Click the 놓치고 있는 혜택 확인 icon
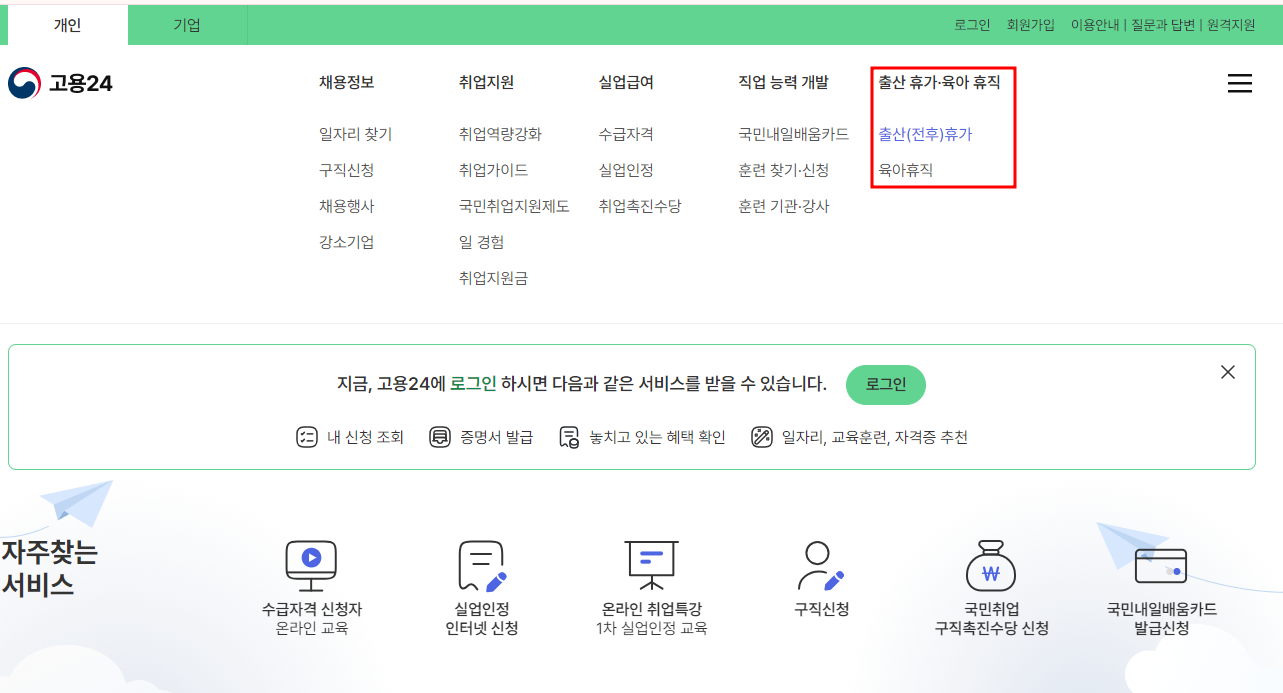 (568, 437)
